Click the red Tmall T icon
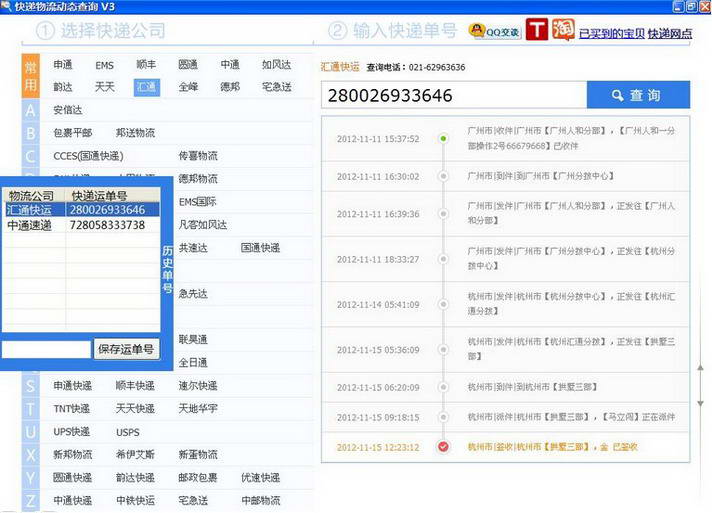The width and height of the screenshot is (712, 513). tap(537, 30)
